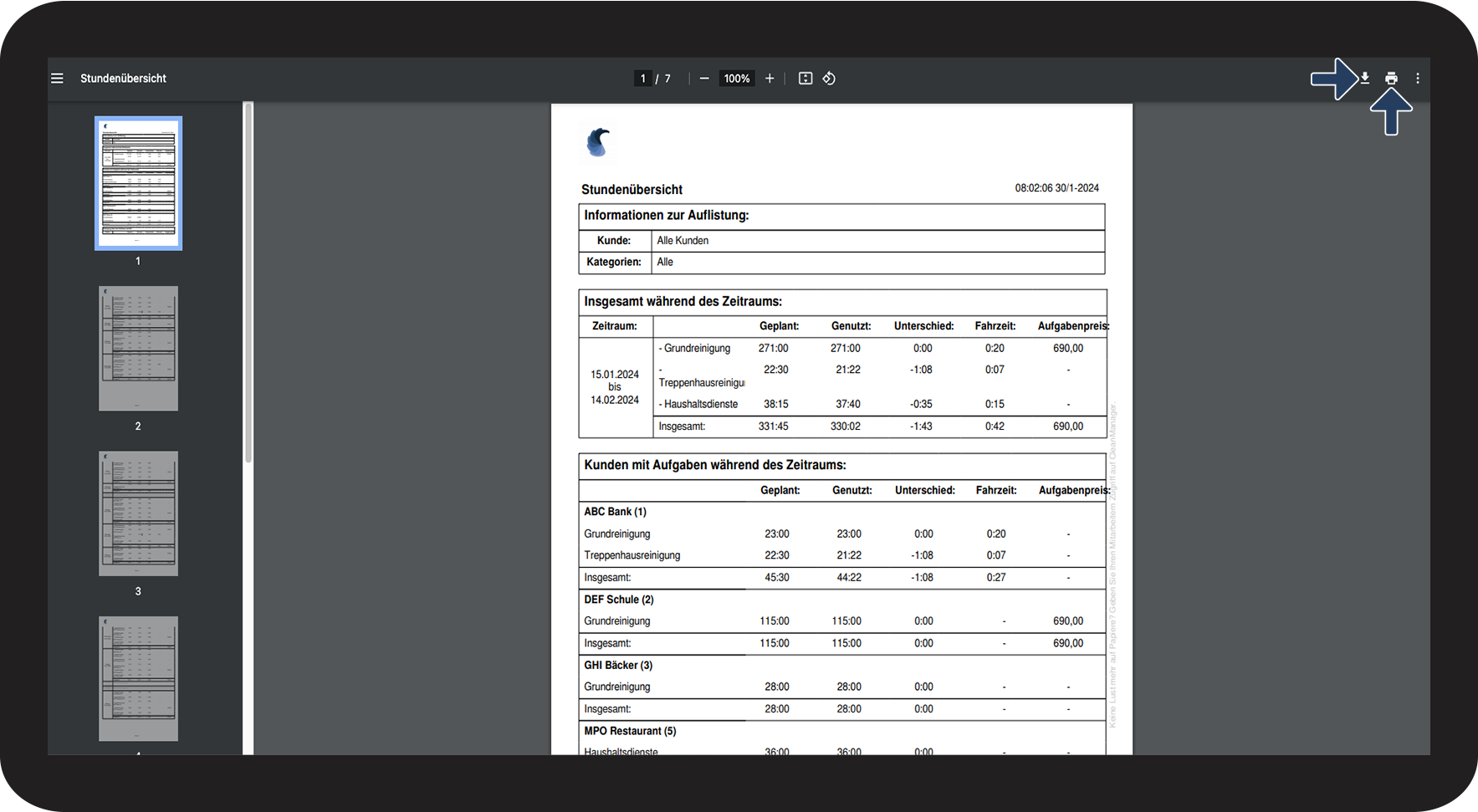Viewport: 1478px width, 812px height.
Task: Click the fit to page icon
Action: tap(805, 79)
